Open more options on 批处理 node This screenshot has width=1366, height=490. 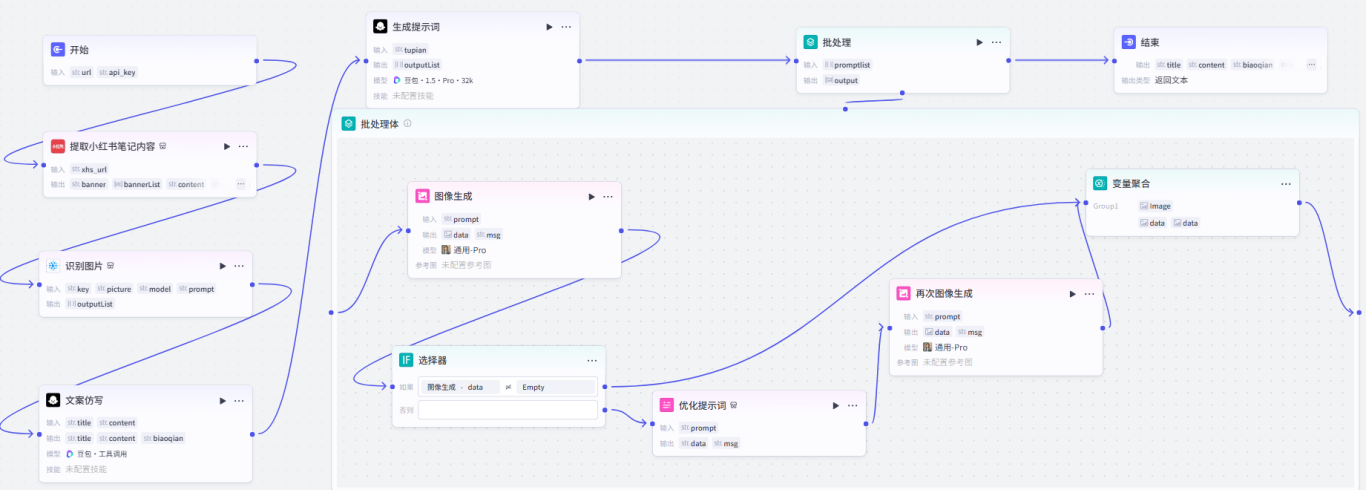coord(996,42)
